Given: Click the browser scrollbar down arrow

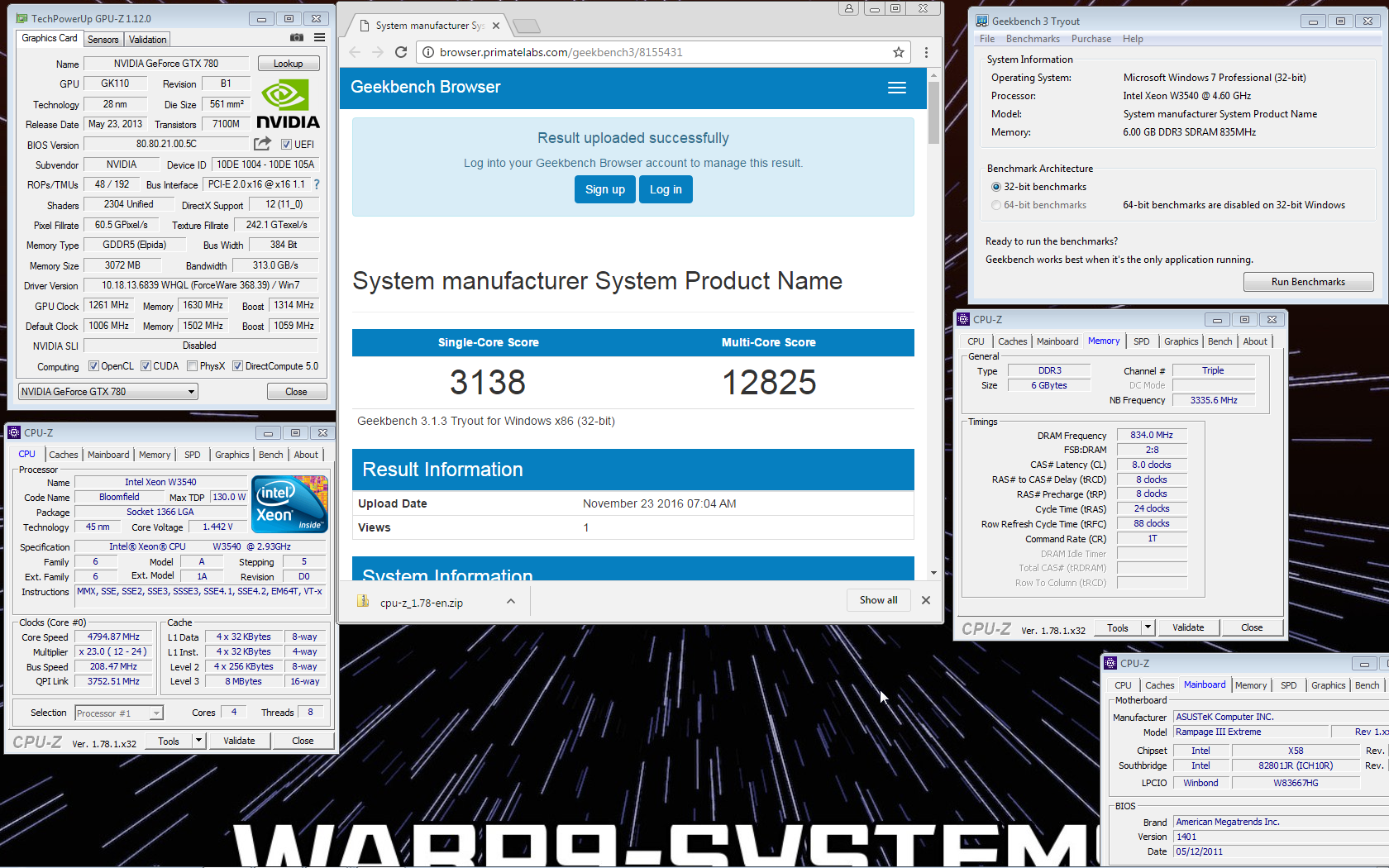Looking at the screenshot, I should pyautogui.click(x=933, y=572).
